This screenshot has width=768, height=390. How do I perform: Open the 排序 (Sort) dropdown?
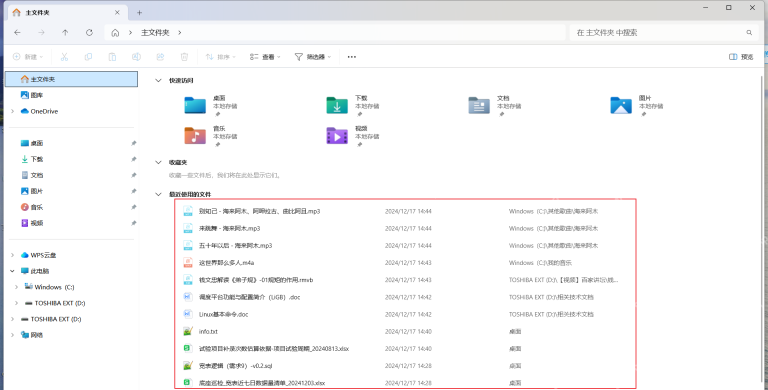click(220, 57)
